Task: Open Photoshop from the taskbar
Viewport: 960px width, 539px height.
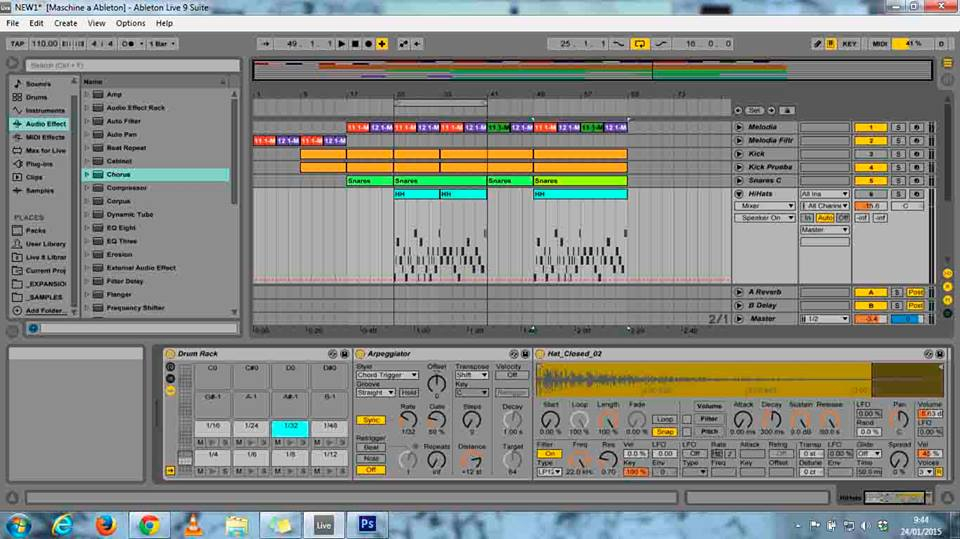Action: 367,524
